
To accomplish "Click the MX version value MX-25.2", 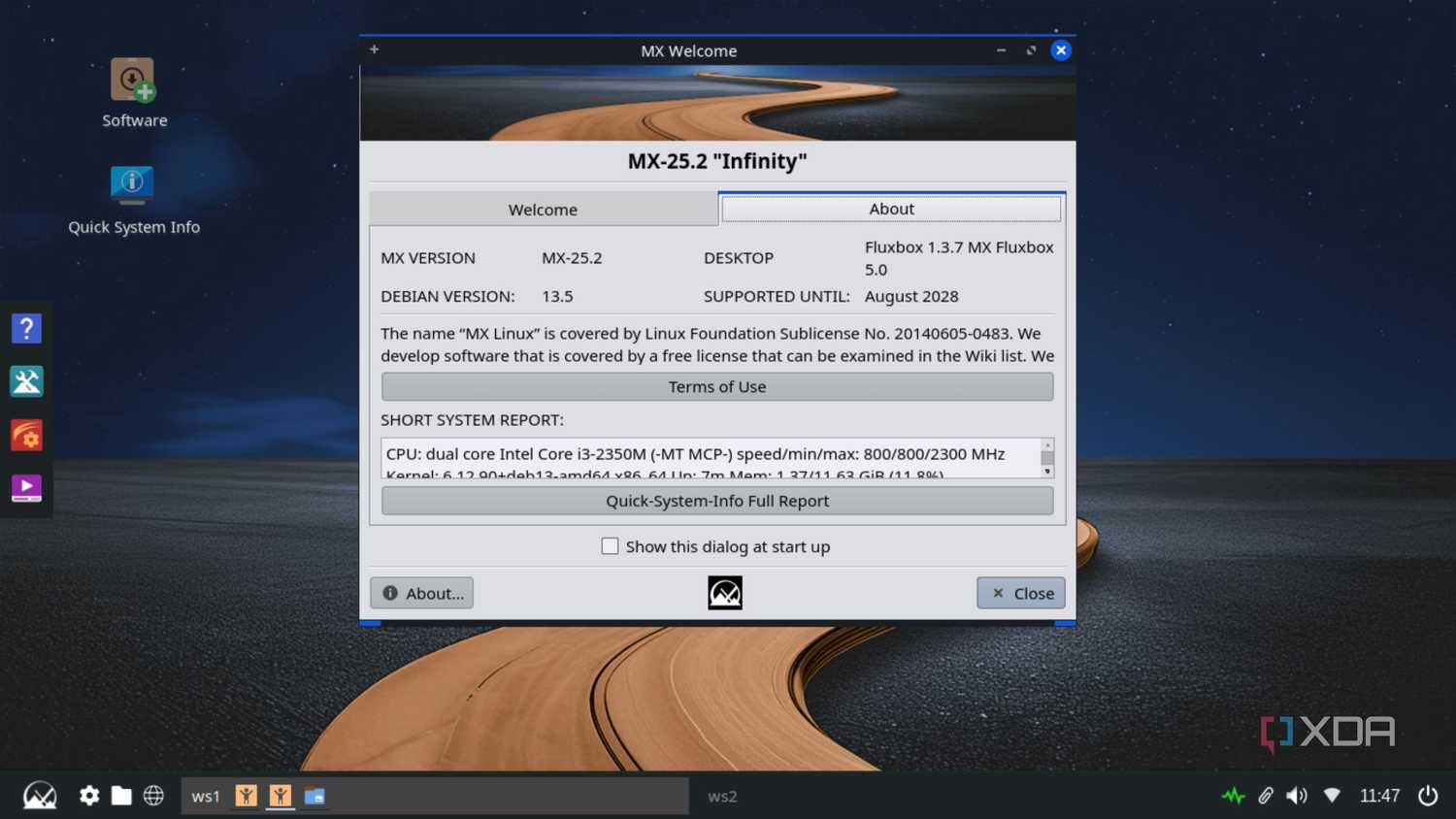I will 572,258.
